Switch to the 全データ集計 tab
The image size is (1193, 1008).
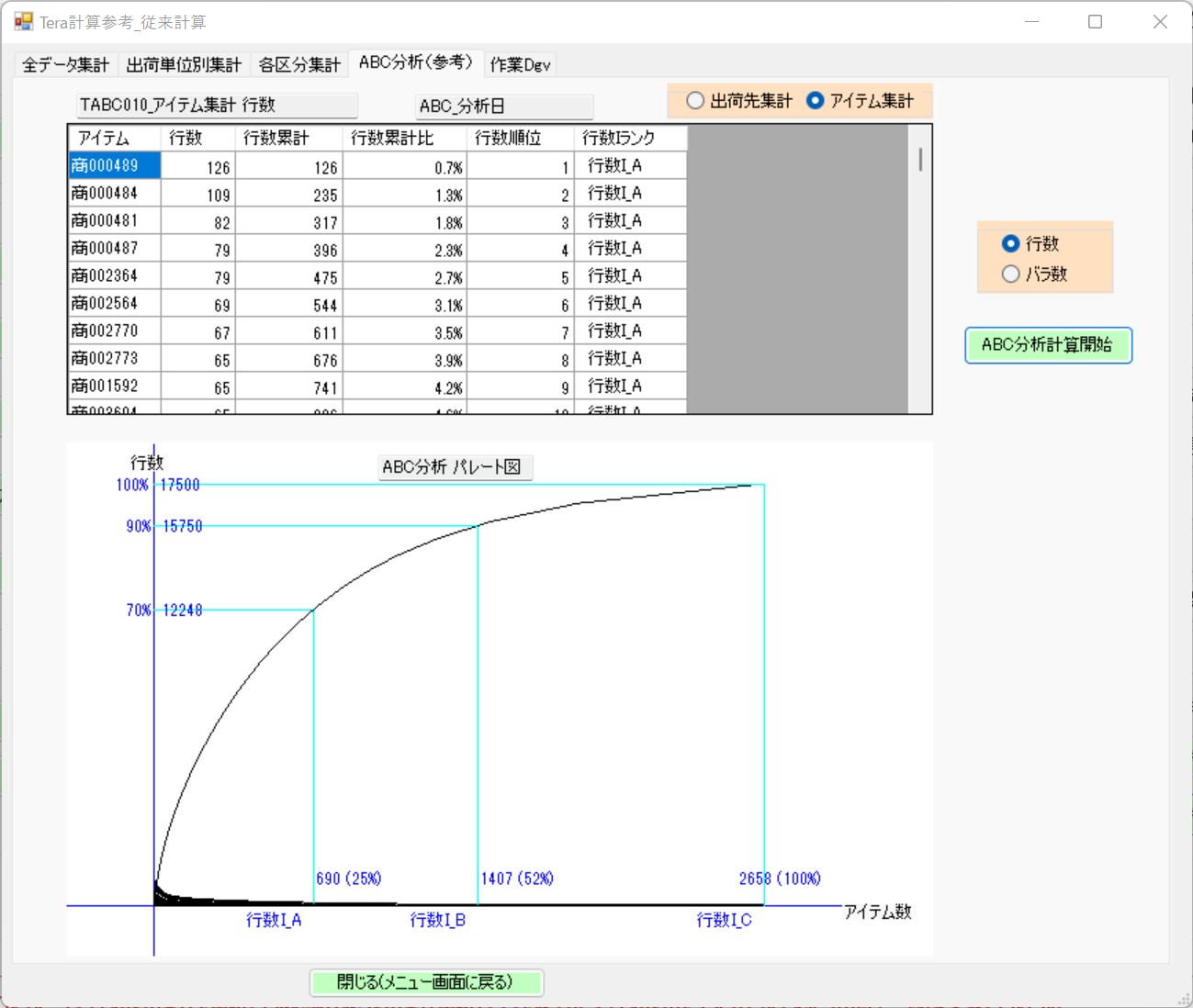[65, 64]
